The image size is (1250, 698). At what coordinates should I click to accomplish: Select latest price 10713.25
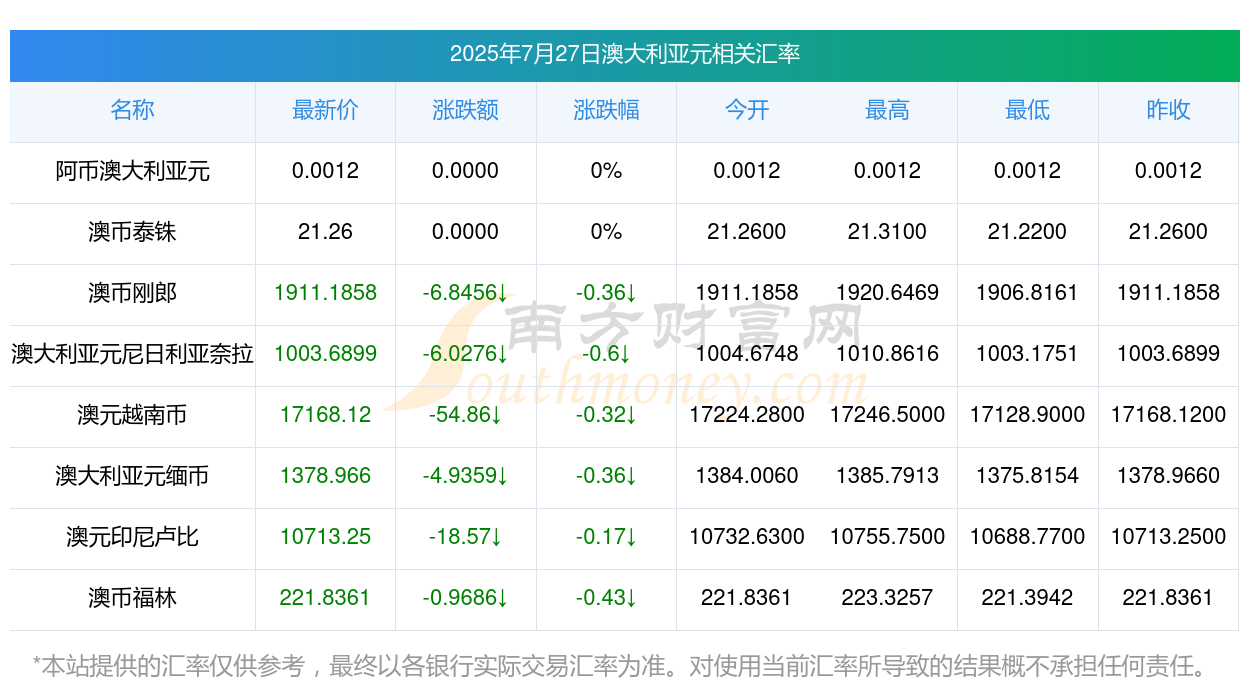(325, 537)
